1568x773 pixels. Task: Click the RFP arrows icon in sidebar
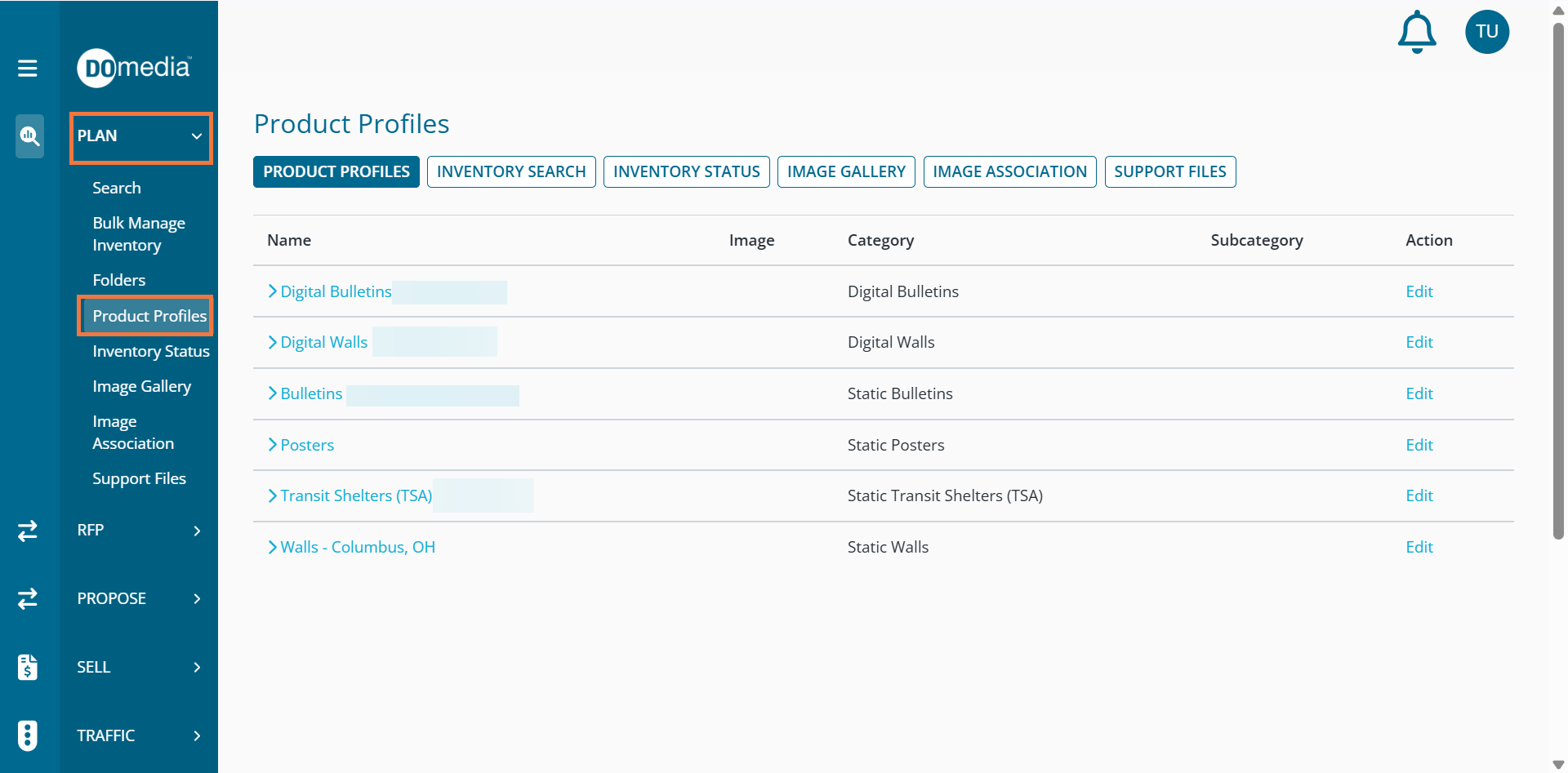click(x=28, y=531)
